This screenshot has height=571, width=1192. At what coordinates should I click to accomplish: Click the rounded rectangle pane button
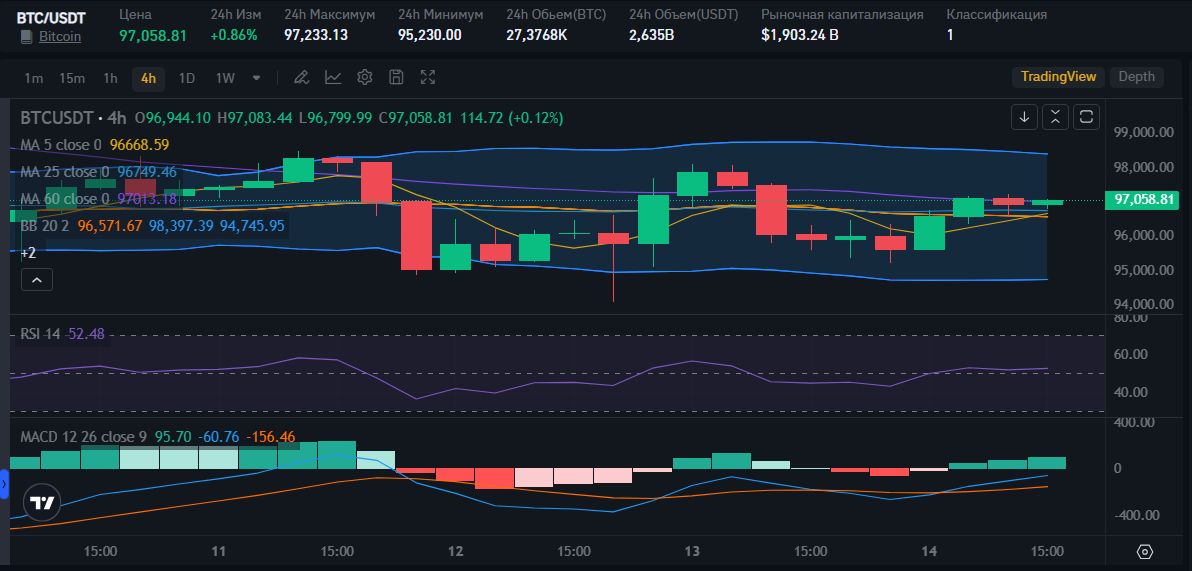(1086, 117)
